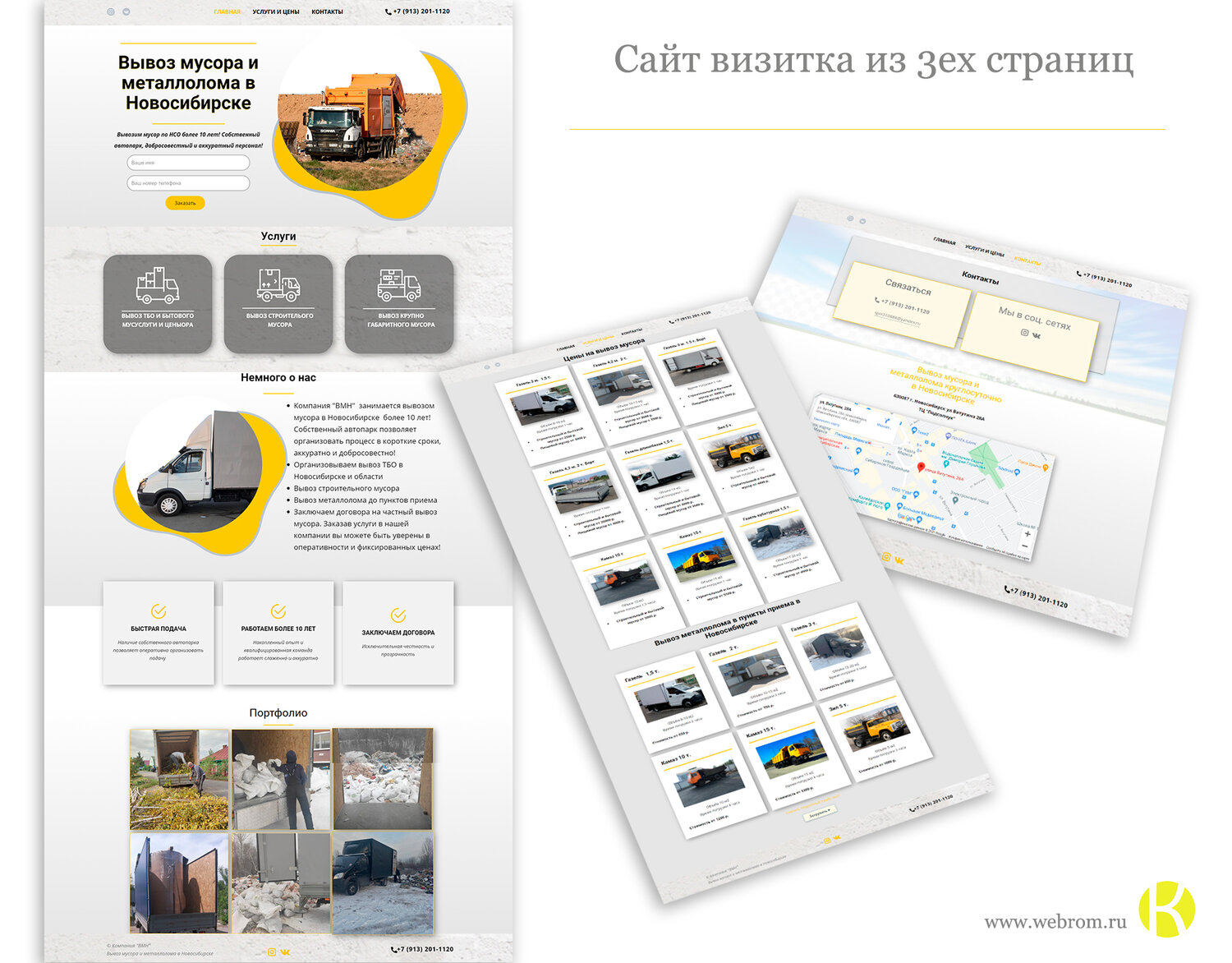Click the Instagram icon in main page header

[111, 12]
